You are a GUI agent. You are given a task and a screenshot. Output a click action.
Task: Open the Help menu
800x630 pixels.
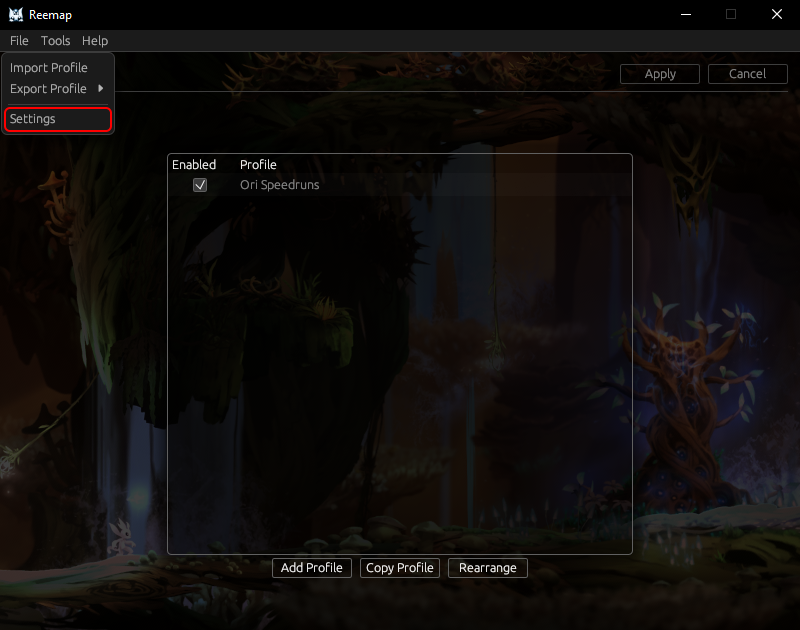[x=94, y=41]
